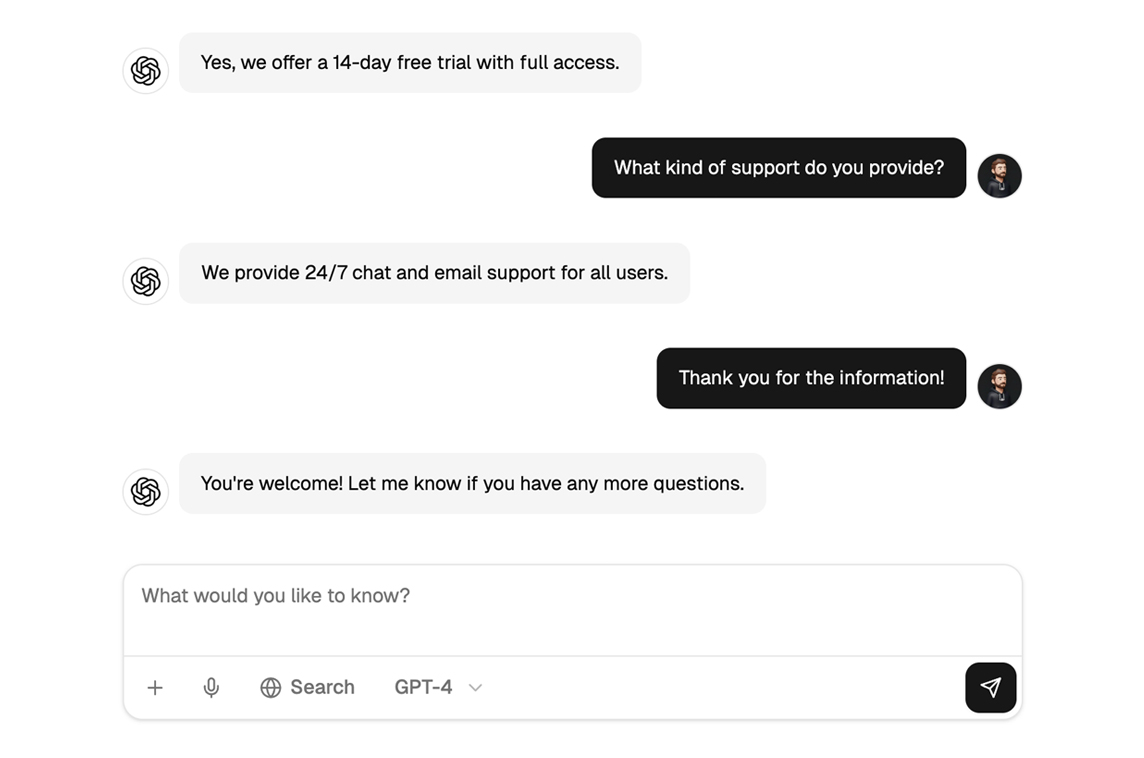This screenshot has width=1144, height=758.
Task: Click the assistant logo beside the You're welcome reply
Action: pos(146,491)
